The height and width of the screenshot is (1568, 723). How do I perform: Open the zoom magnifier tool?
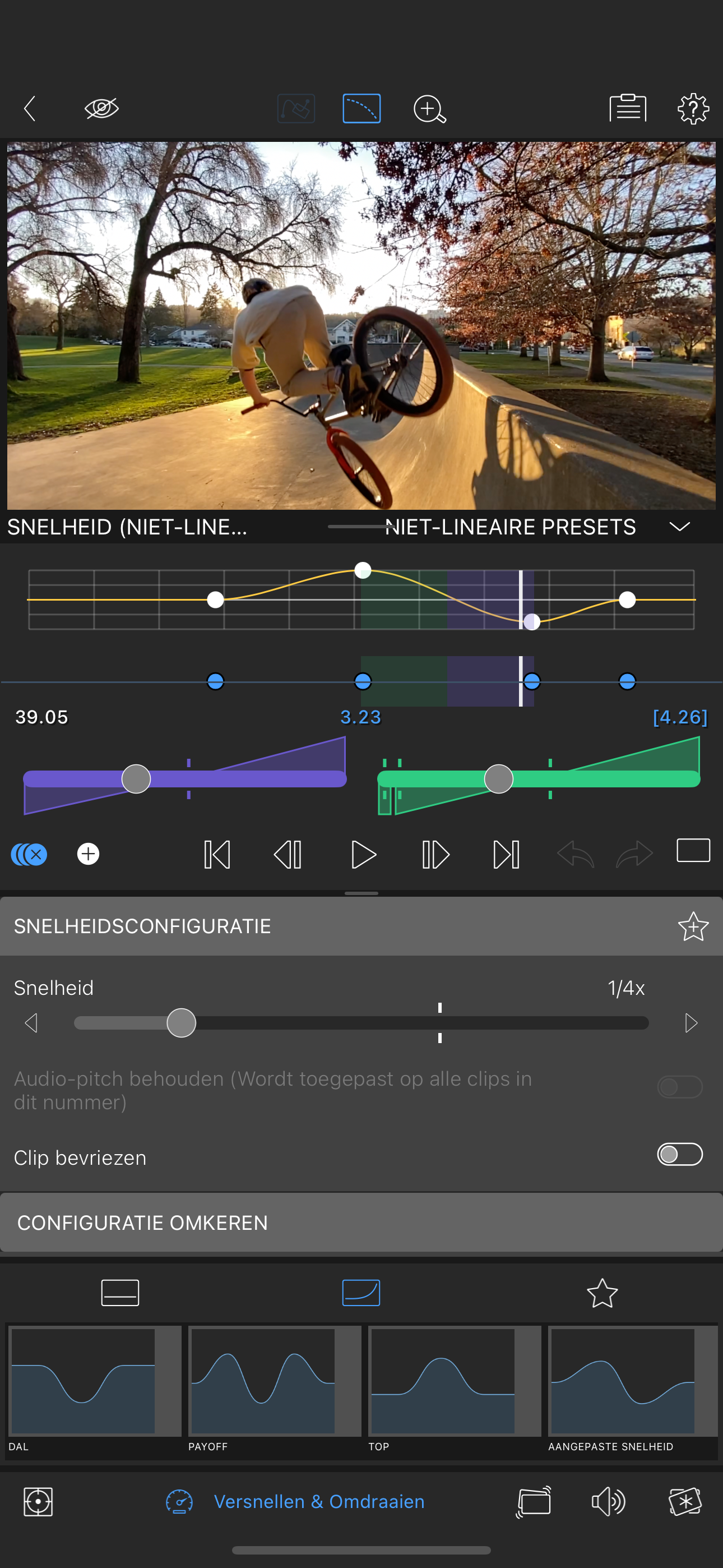(x=430, y=109)
